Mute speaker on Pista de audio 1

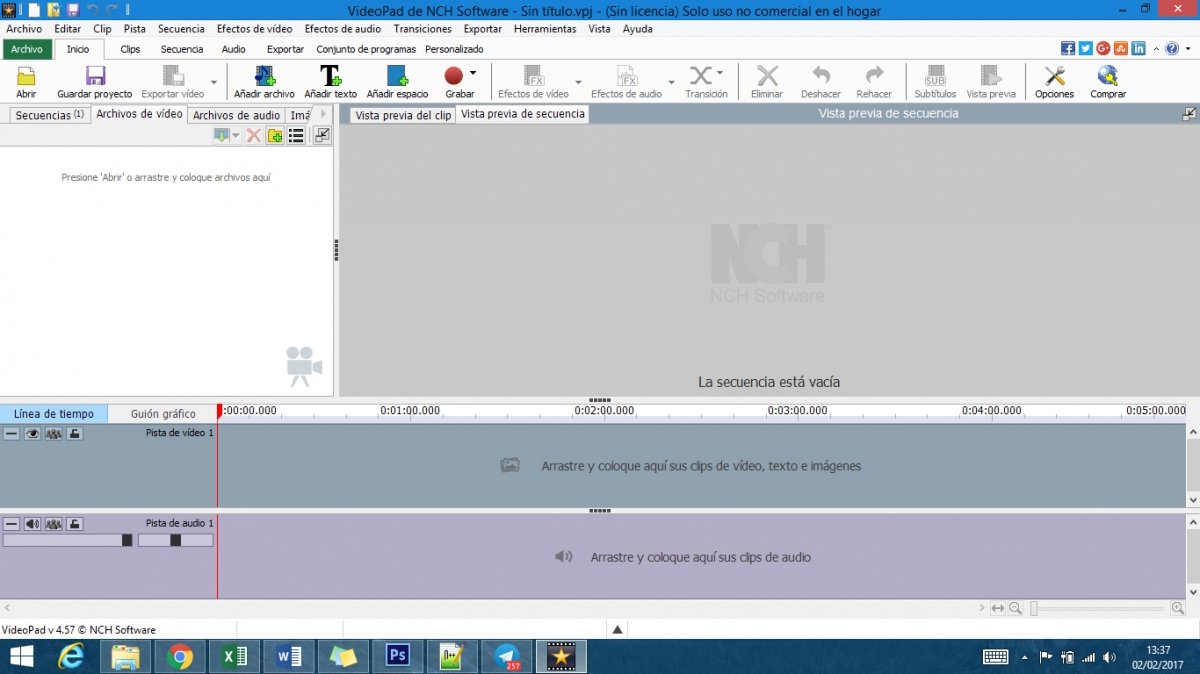click(x=32, y=524)
